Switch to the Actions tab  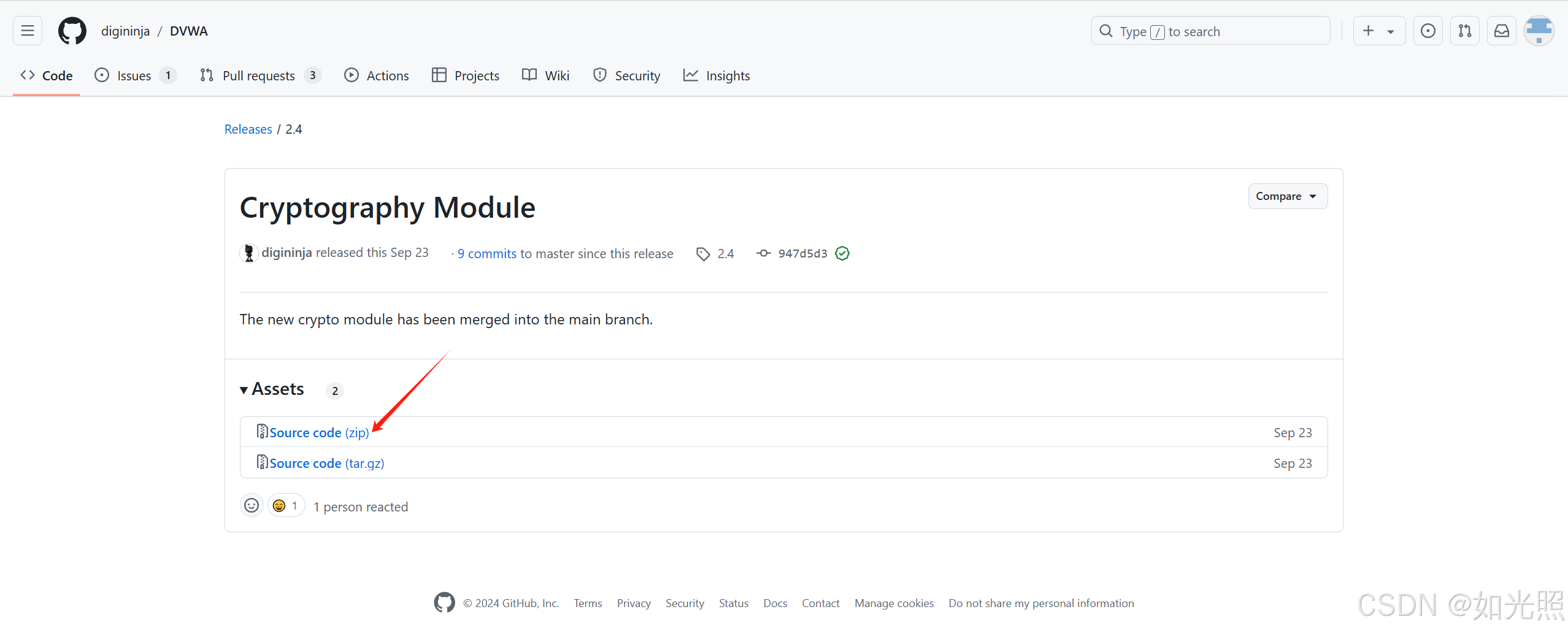377,75
